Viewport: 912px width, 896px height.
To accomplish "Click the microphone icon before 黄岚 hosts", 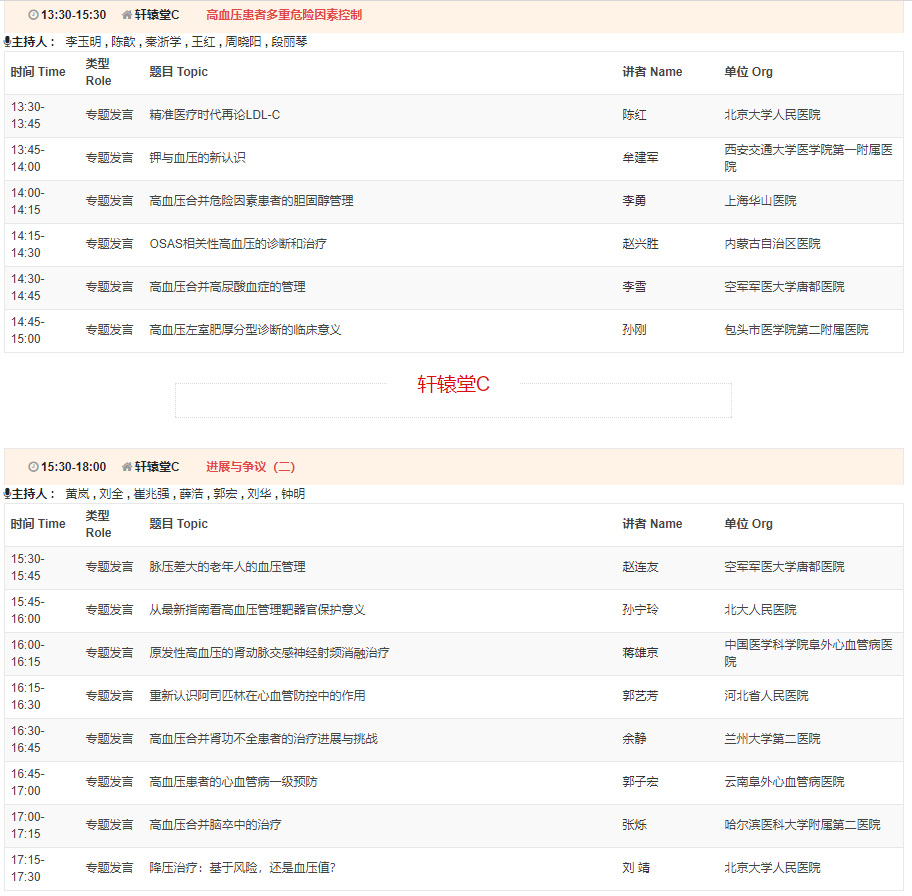I will tap(8, 494).
